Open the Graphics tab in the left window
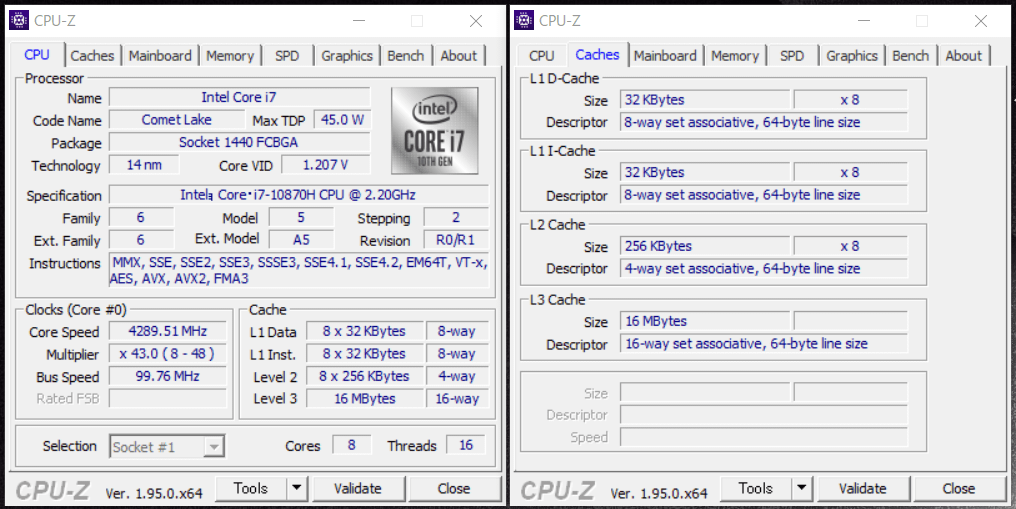This screenshot has width=1016, height=509. coord(347,56)
